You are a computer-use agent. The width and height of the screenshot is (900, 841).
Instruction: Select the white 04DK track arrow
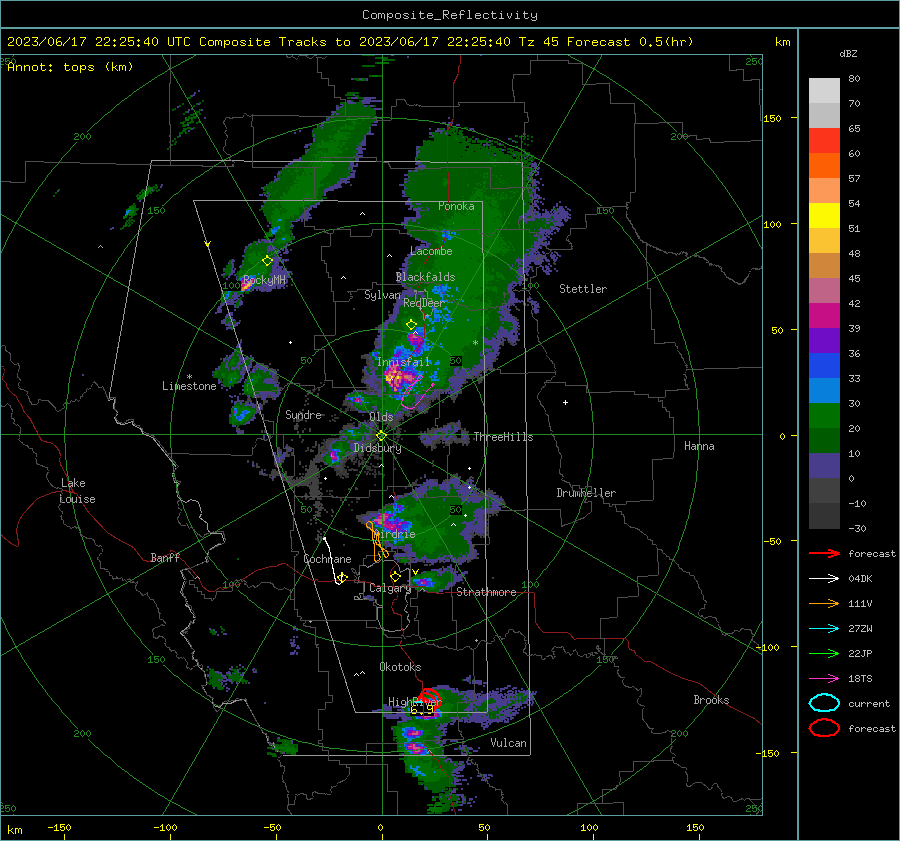824,579
